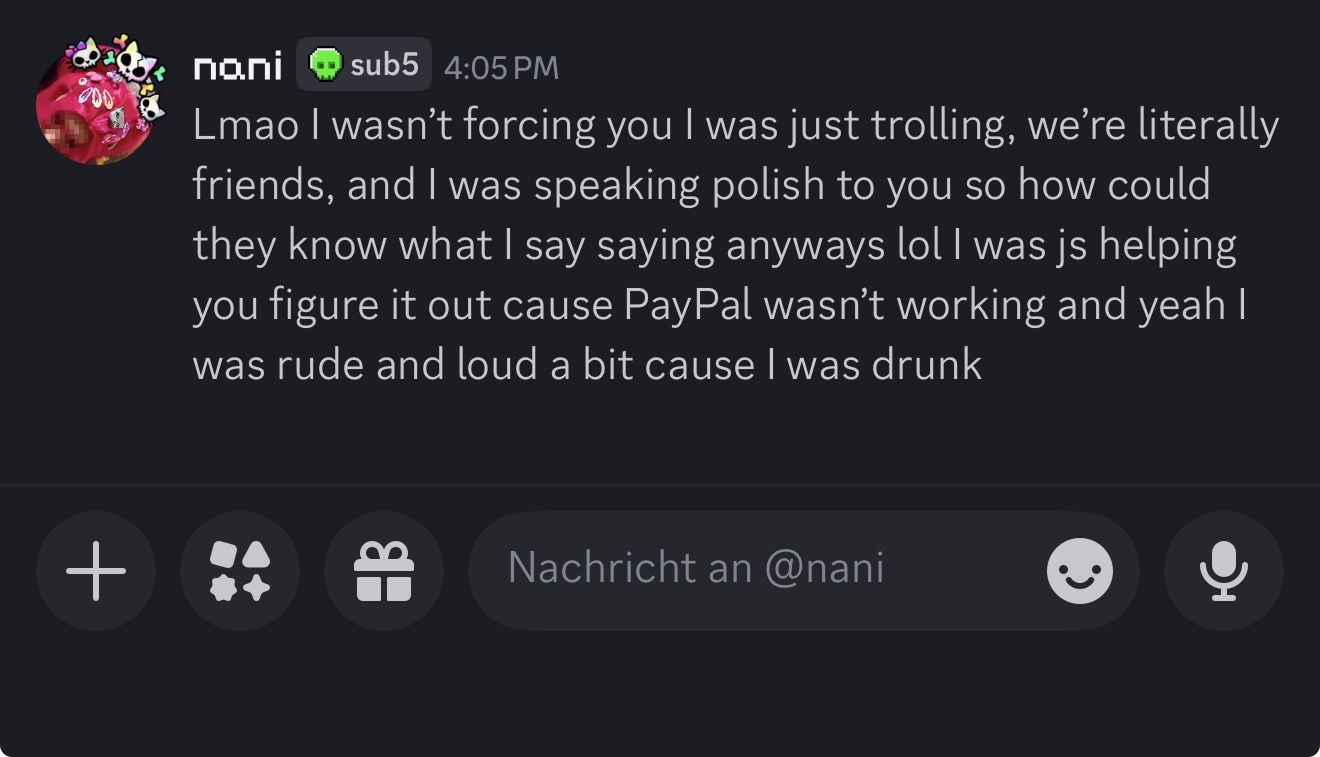Open the plus attachment menu

pos(96,571)
